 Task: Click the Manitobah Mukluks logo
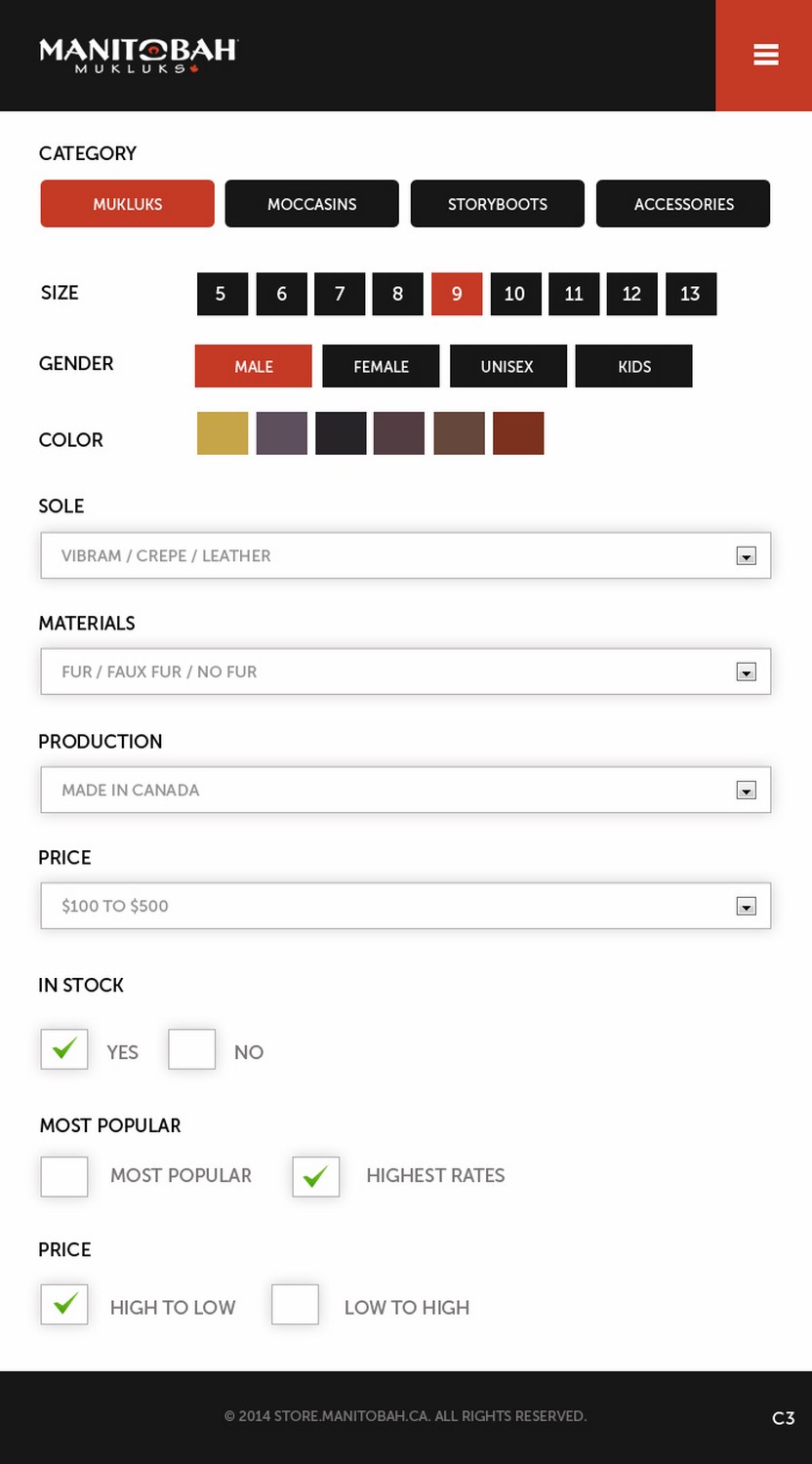[x=138, y=55]
